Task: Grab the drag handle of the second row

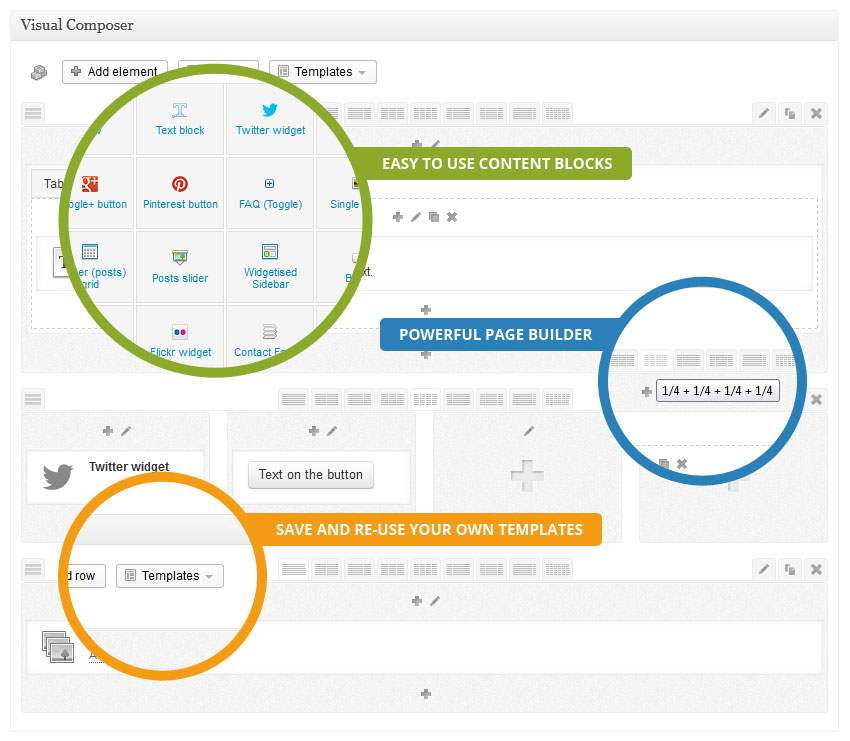Action: pos(33,399)
